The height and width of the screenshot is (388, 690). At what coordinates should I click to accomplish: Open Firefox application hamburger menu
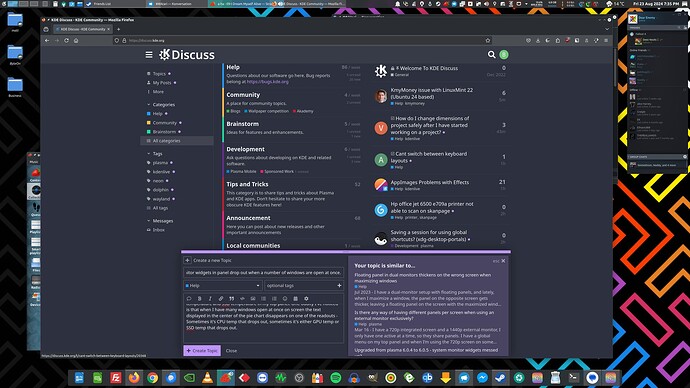tap(606, 40)
